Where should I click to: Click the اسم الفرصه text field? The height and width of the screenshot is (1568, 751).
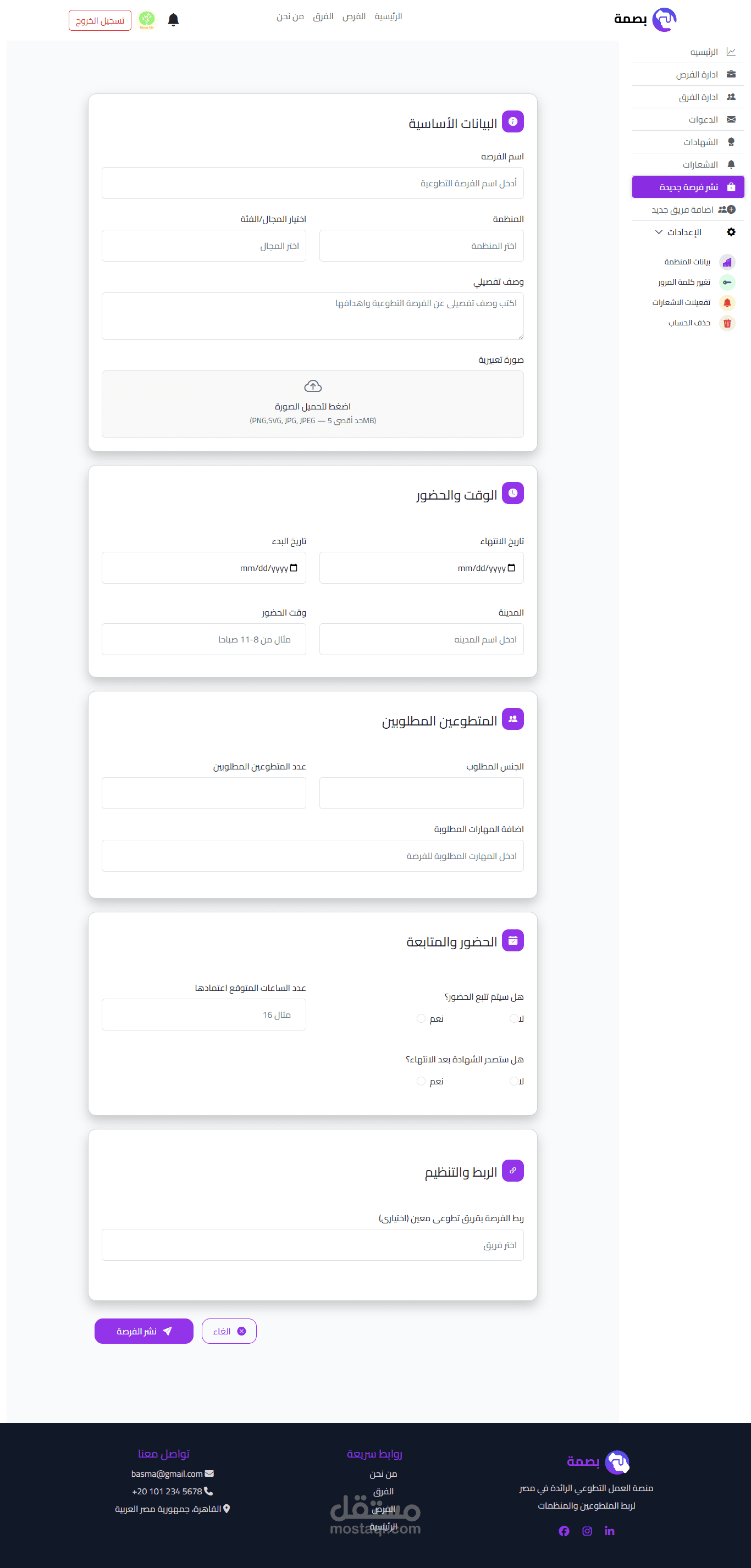click(x=312, y=183)
